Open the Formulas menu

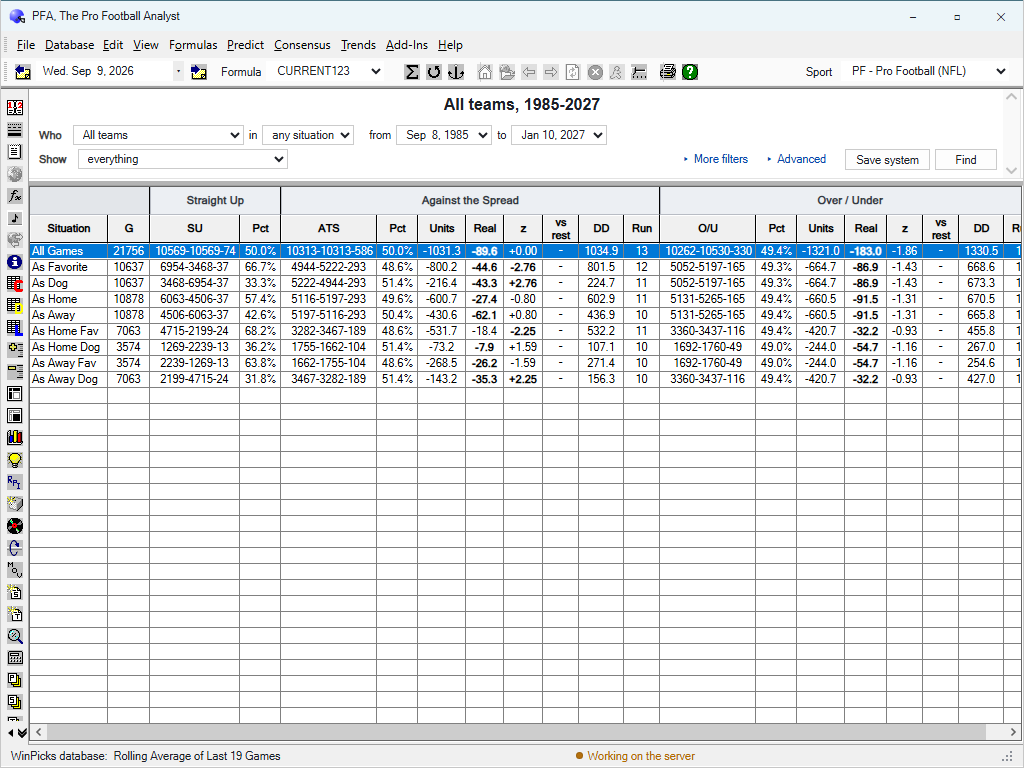[x=193, y=45]
